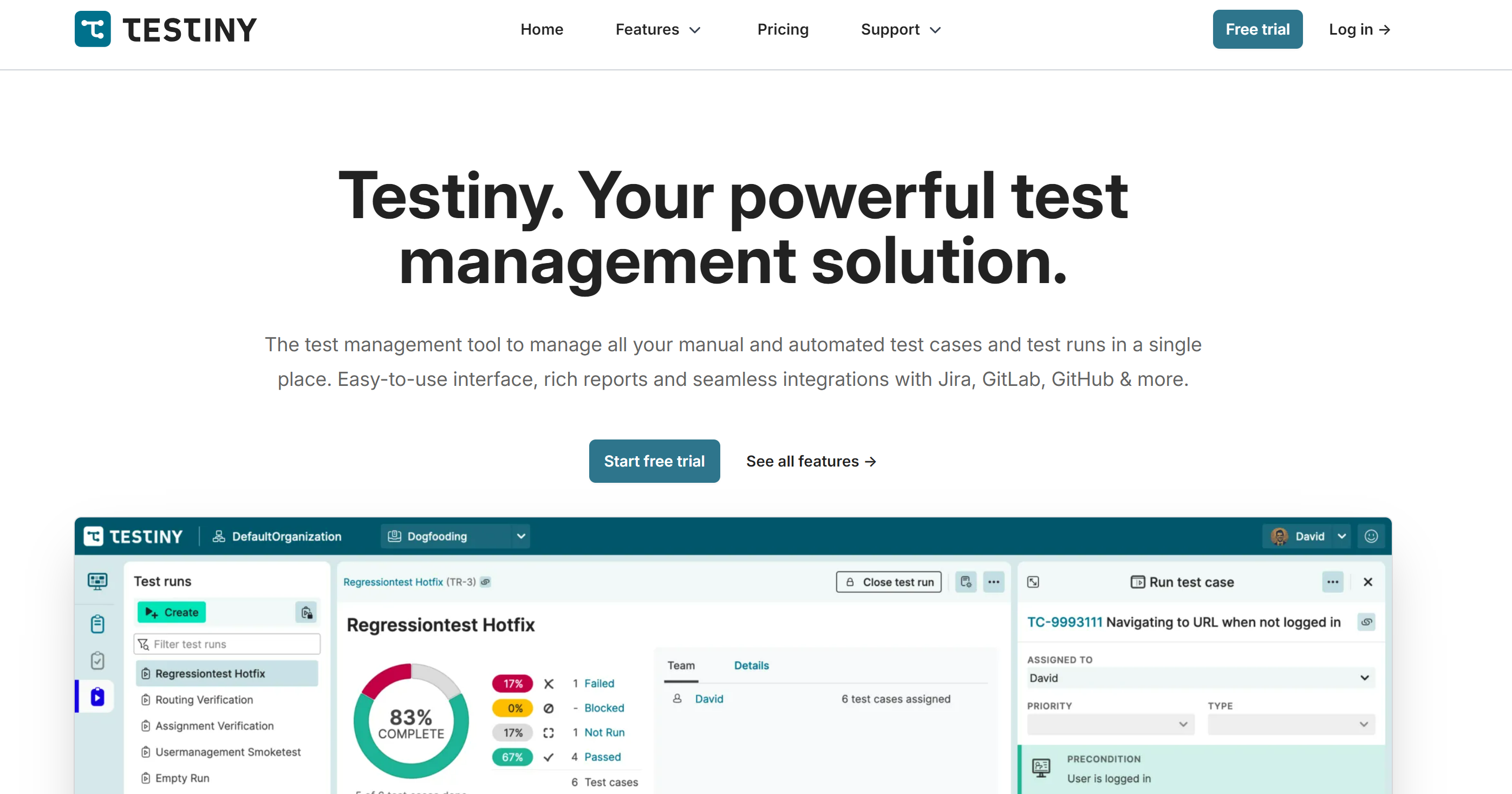Open the Log in link

(1359, 29)
